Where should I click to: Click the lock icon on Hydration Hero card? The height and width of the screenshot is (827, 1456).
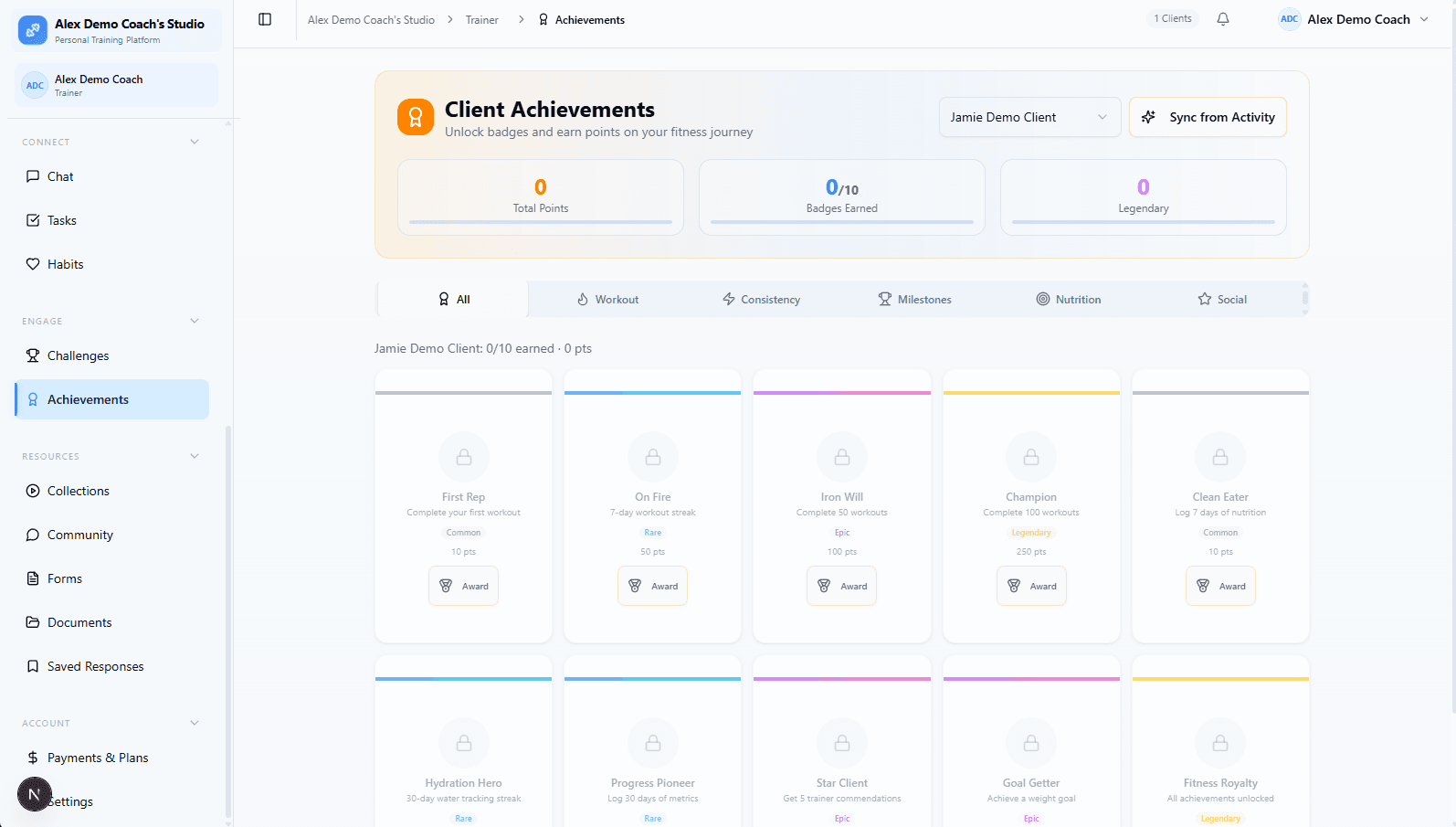pyautogui.click(x=464, y=743)
